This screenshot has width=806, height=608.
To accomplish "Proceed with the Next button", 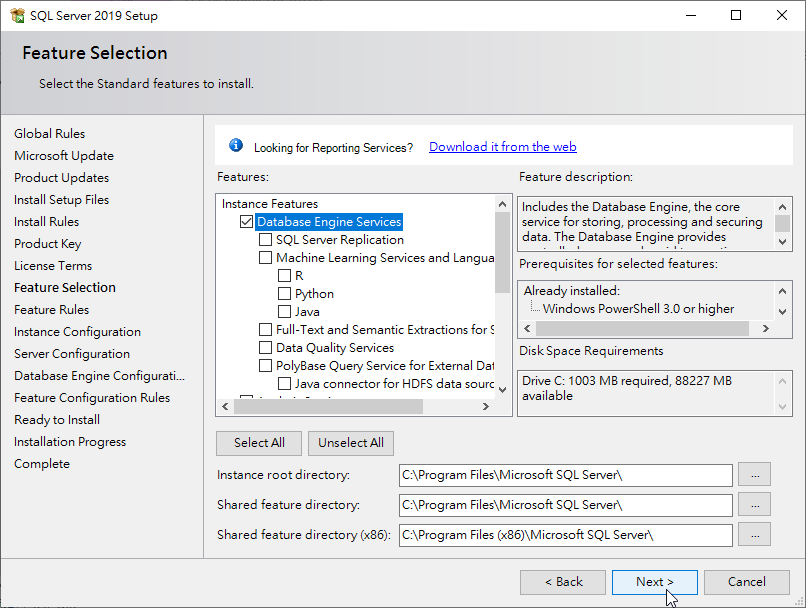I will (655, 582).
